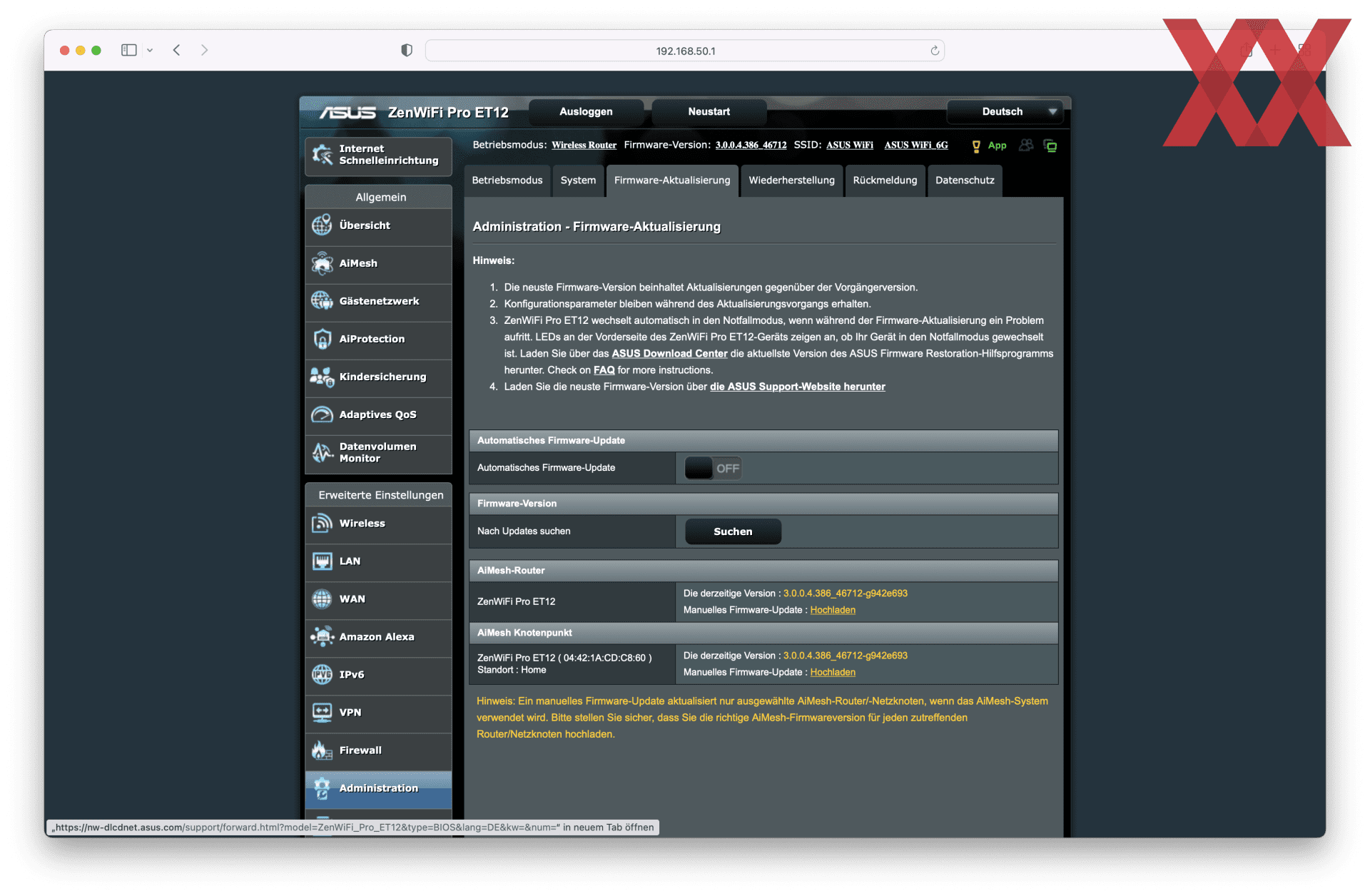Image resolution: width=1370 pixels, height=896 pixels.
Task: Click the App lightbulb icon
Action: (x=976, y=146)
